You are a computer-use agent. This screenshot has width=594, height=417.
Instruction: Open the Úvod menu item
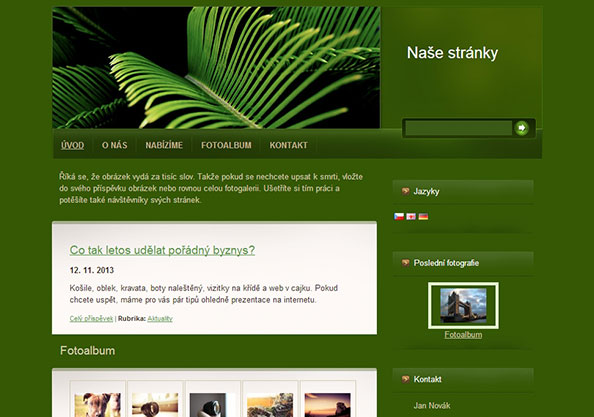pos(72,145)
